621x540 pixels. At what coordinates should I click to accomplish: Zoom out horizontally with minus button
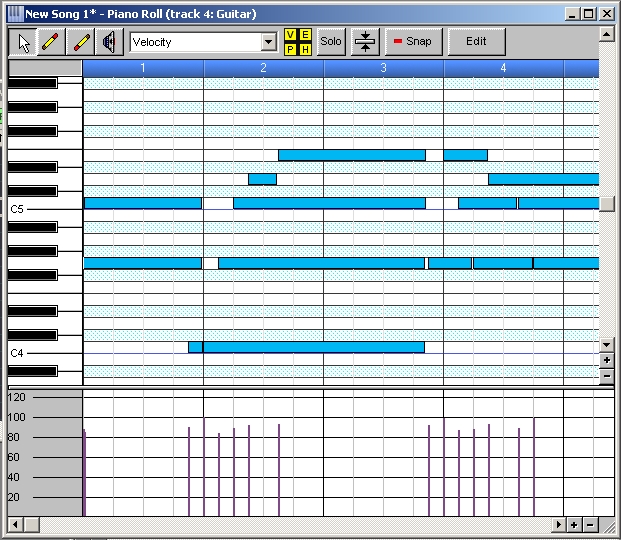590,525
